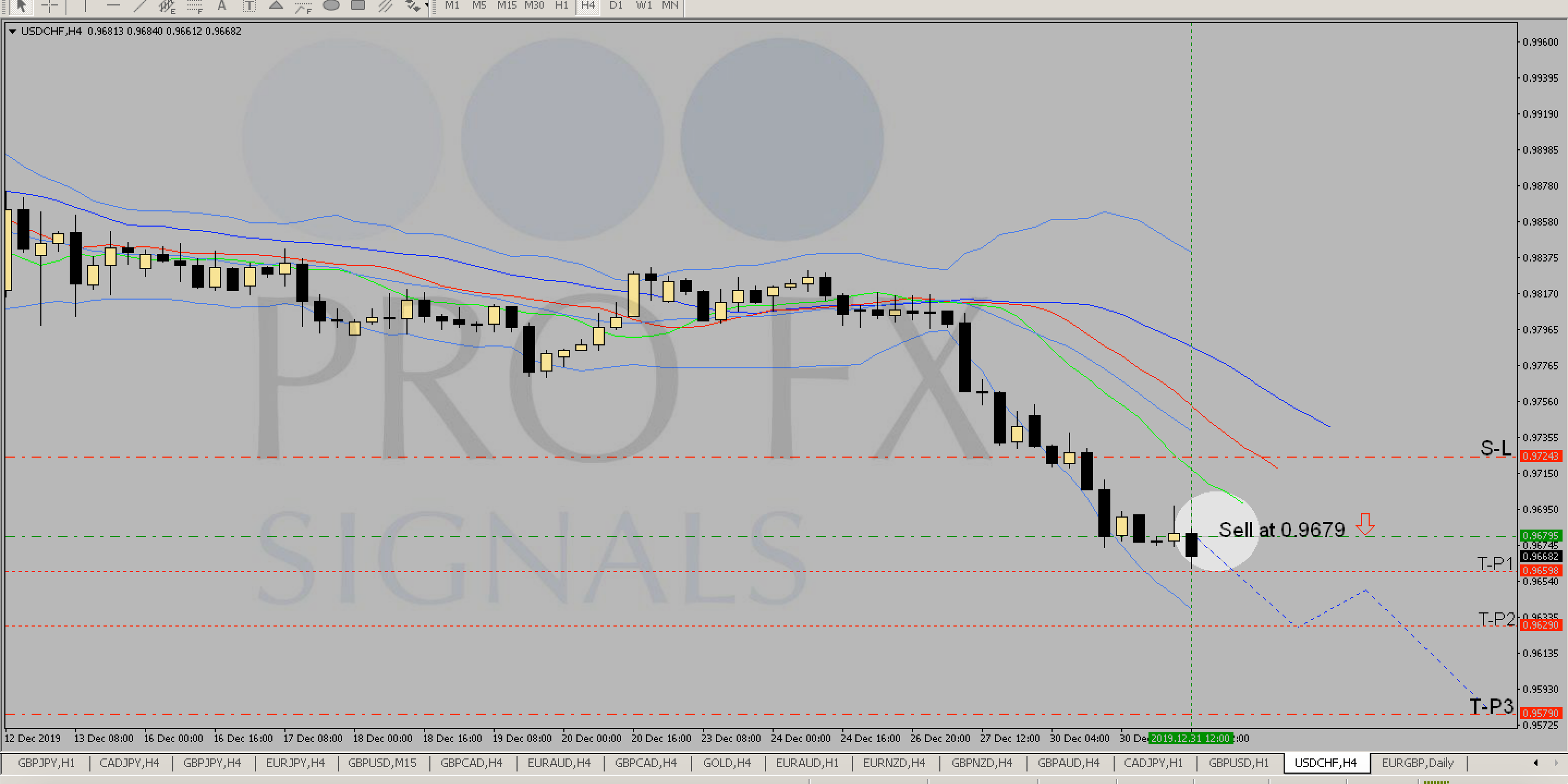
Task: Expand the USDCHF,H4 chart menu triangle
Action: pyautogui.click(x=12, y=31)
